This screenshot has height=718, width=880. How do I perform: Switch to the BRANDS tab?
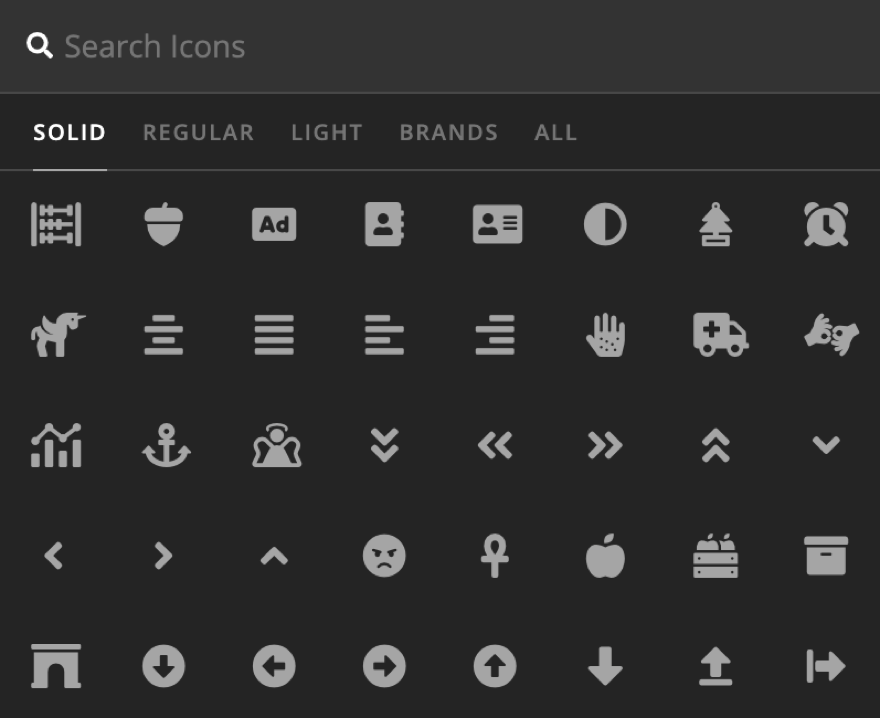pyautogui.click(x=448, y=132)
